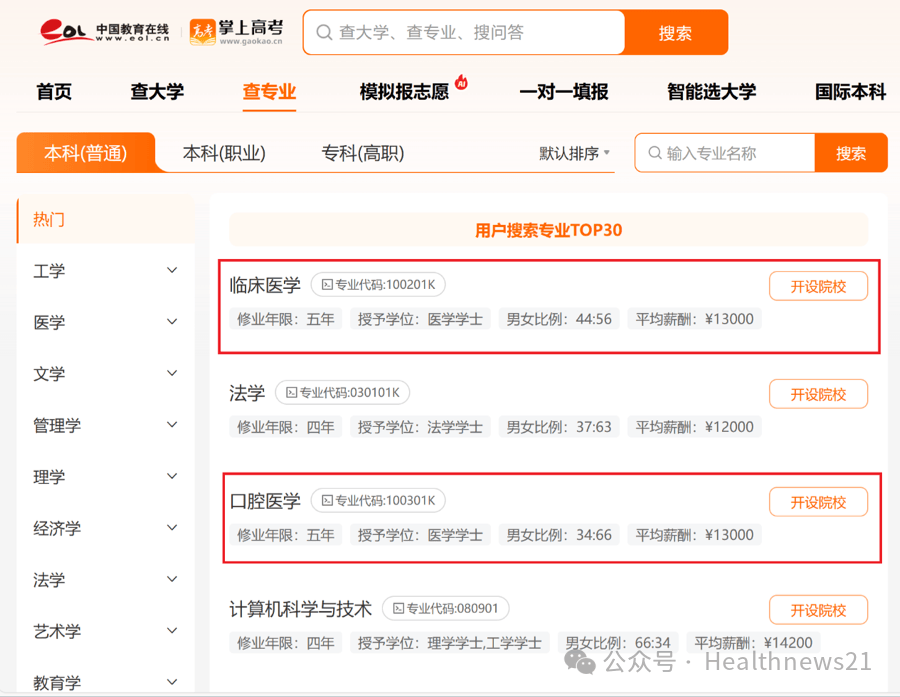The width and height of the screenshot is (900, 697).
Task: Open the 智能选大学 navigation menu item
Action: pos(710,91)
